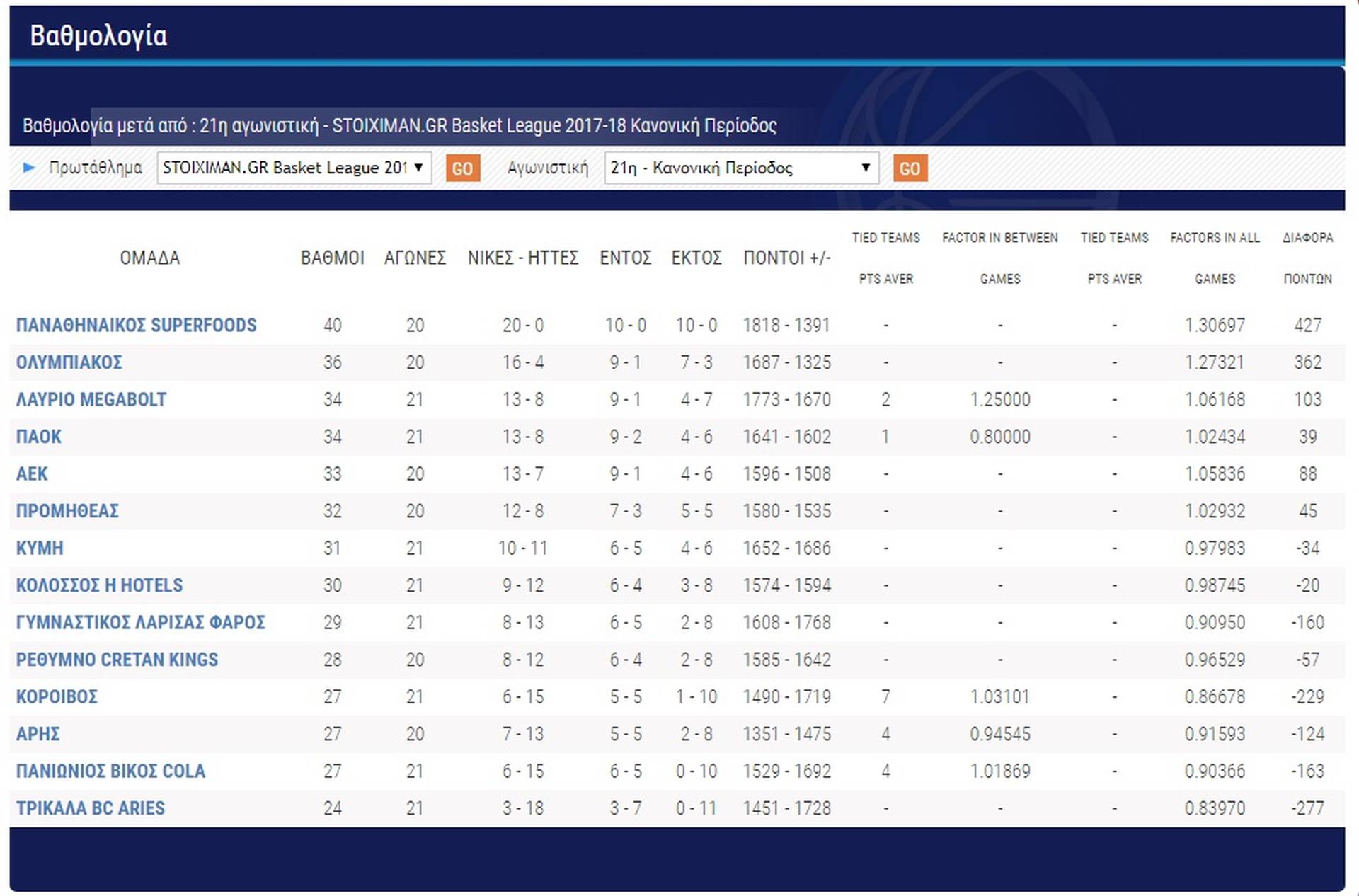Click the ΔΙΑΦΟΡΑ ΠΟΝΤΩΝ column header

(1308, 258)
